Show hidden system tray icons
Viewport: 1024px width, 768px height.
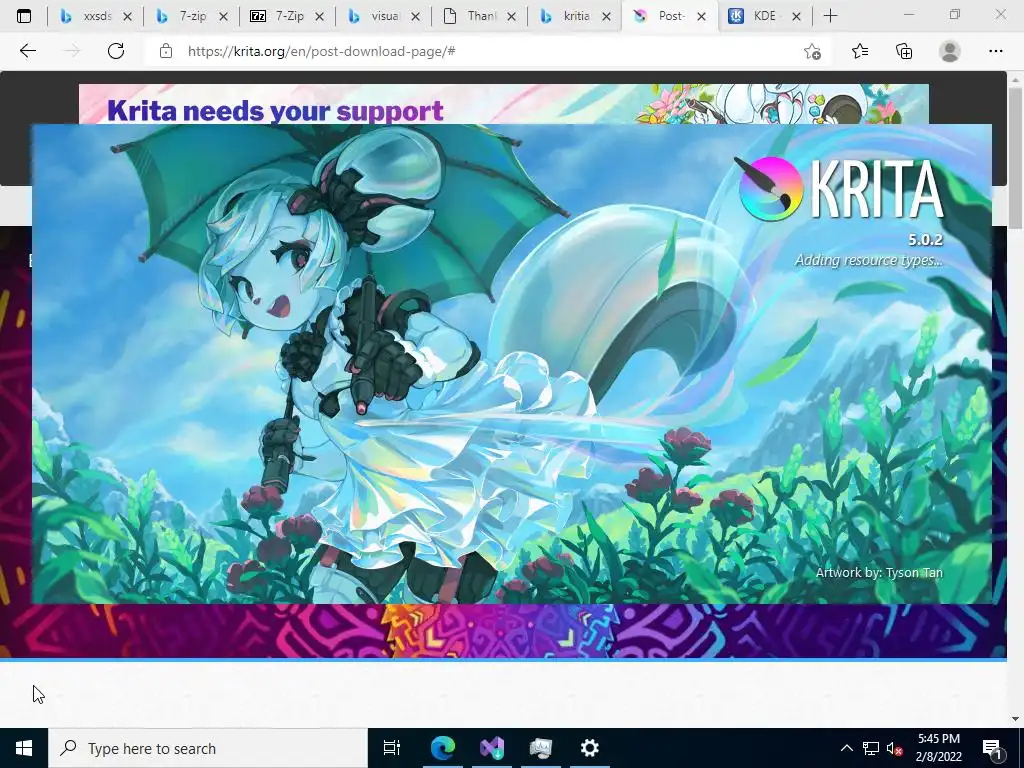(846, 748)
